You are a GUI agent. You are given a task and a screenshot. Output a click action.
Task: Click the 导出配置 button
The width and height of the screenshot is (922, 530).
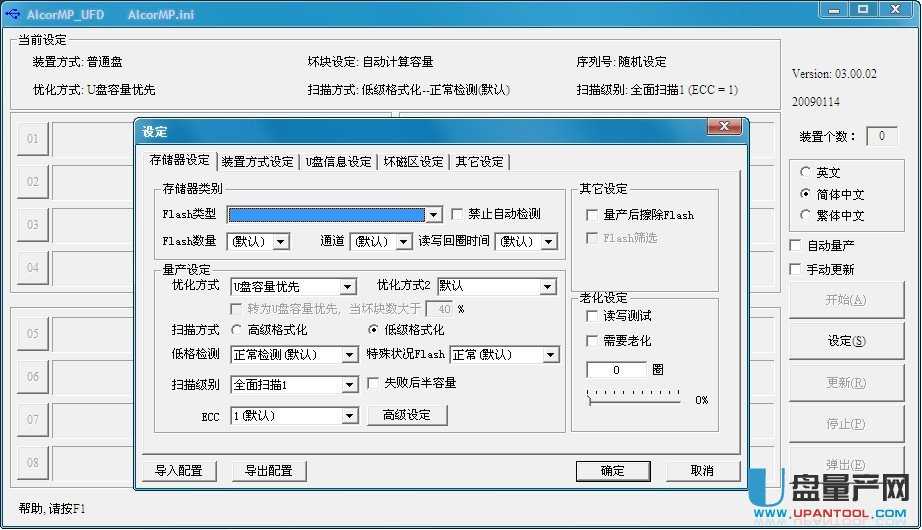[268, 471]
